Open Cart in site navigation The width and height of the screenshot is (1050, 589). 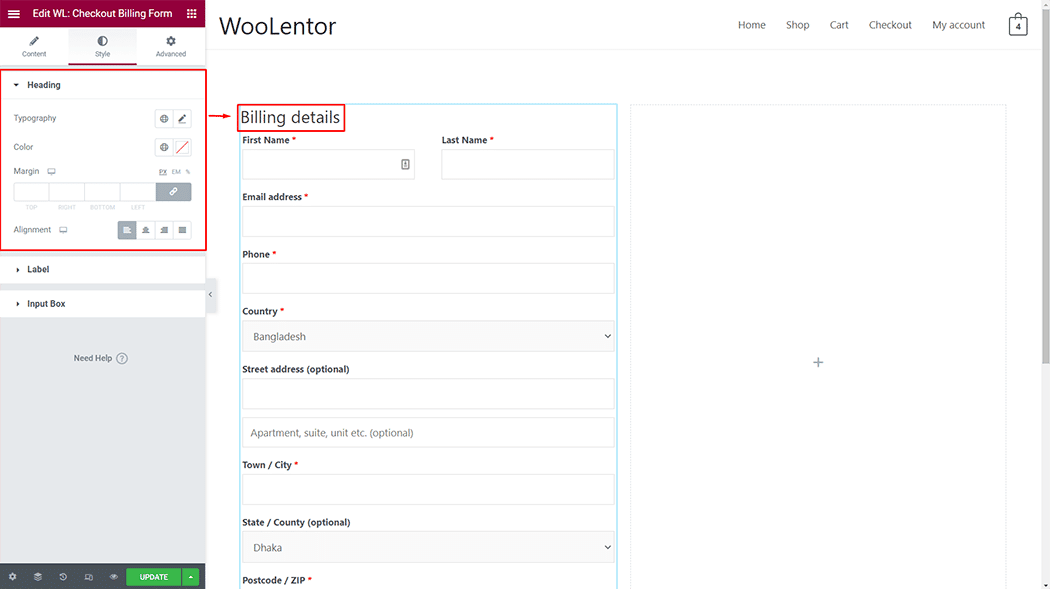point(839,25)
